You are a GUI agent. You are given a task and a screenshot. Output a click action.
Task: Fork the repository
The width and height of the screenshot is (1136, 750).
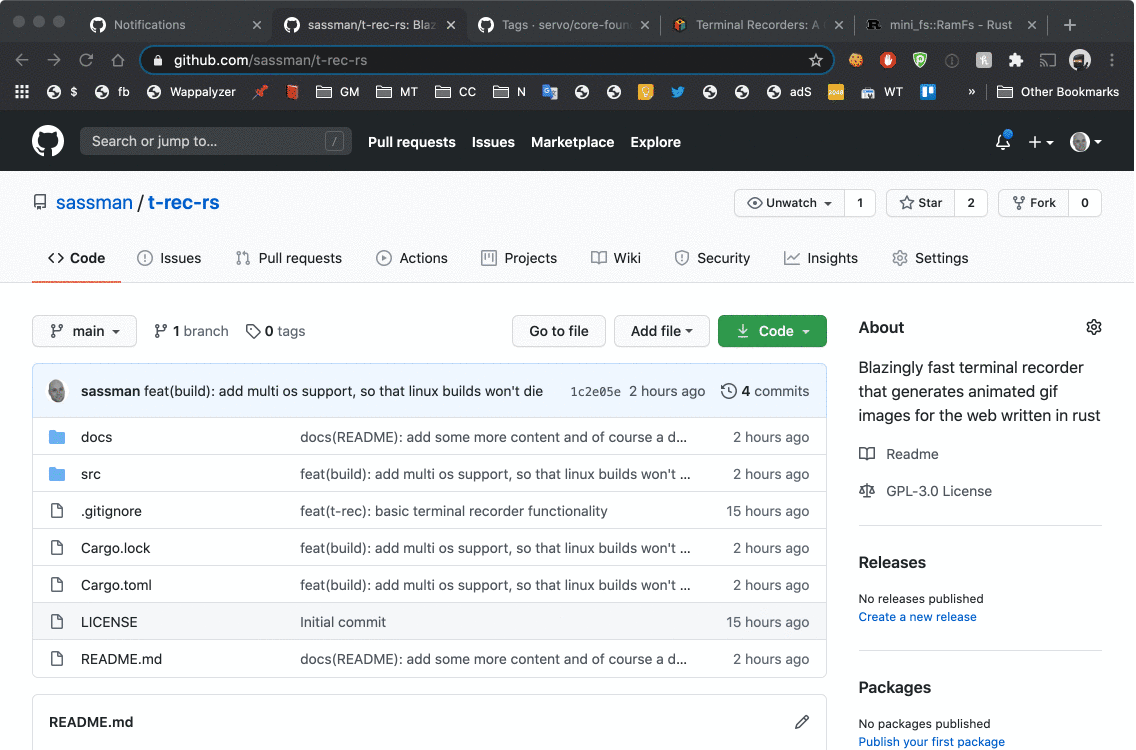(x=1035, y=203)
